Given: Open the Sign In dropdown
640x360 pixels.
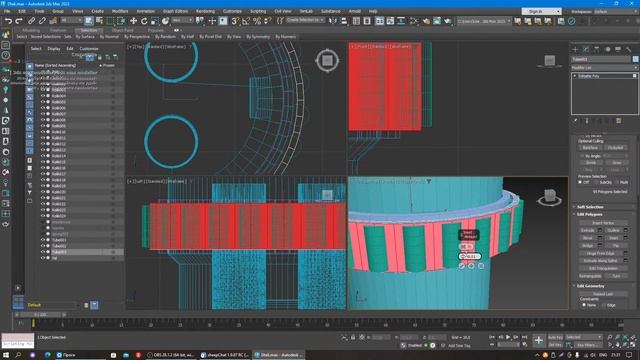Looking at the screenshot, I should pyautogui.click(x=541, y=11).
